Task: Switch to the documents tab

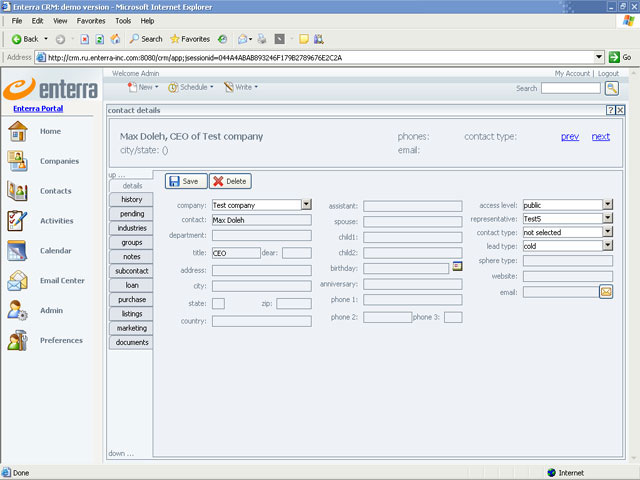Action: click(x=131, y=342)
